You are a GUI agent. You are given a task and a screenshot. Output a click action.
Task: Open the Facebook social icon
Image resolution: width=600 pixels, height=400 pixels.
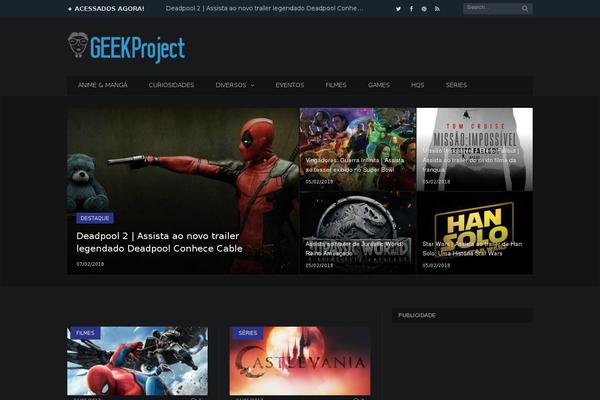point(411,8)
